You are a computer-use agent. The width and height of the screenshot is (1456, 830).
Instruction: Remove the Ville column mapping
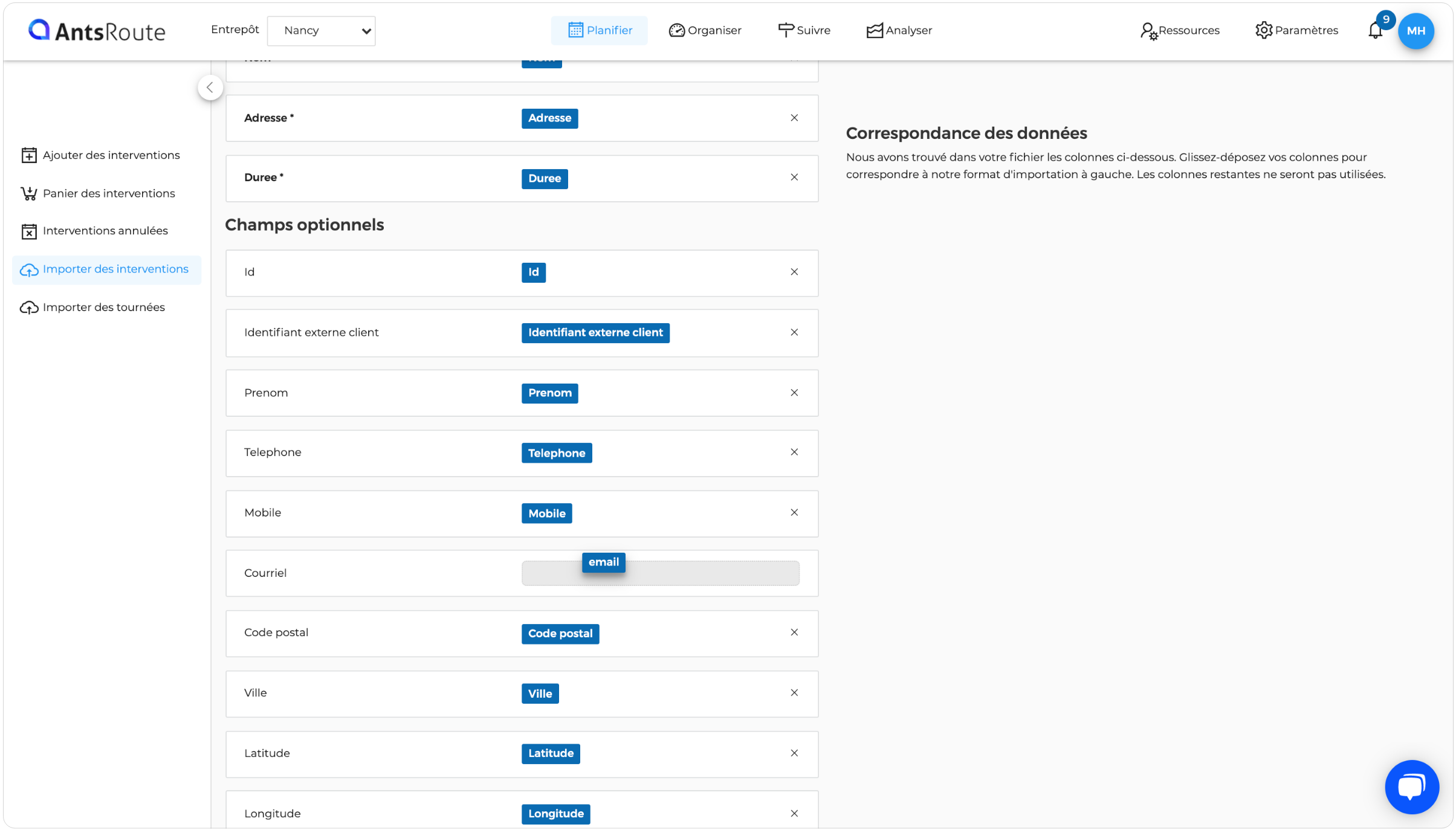click(x=794, y=692)
